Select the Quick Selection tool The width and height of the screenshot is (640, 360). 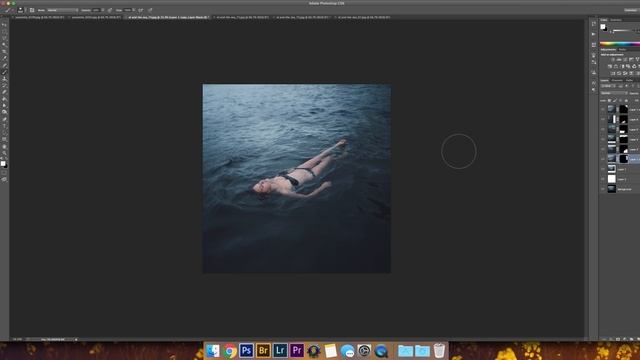(x=4, y=44)
